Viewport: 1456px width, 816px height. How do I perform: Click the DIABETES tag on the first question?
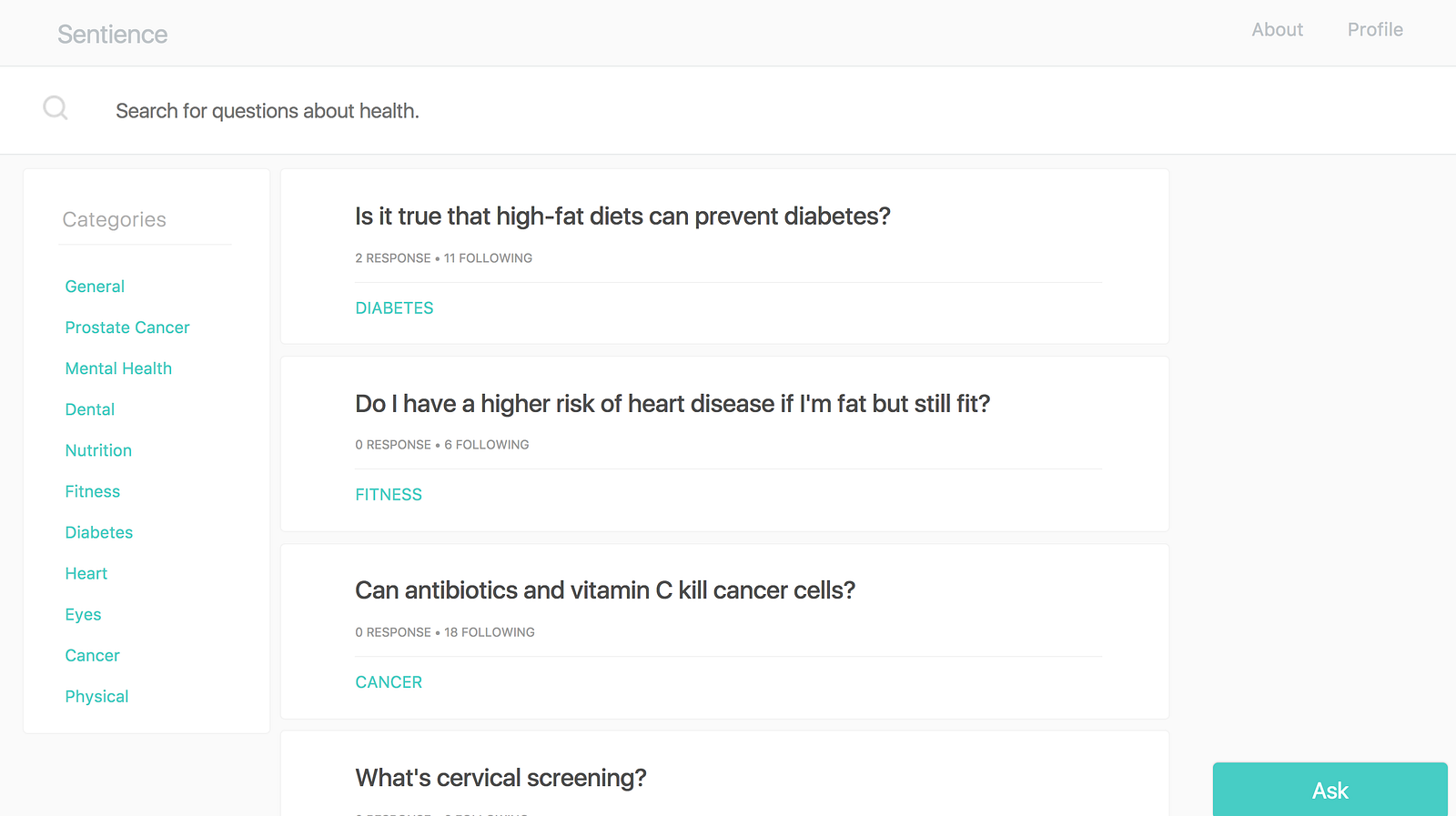pos(394,308)
